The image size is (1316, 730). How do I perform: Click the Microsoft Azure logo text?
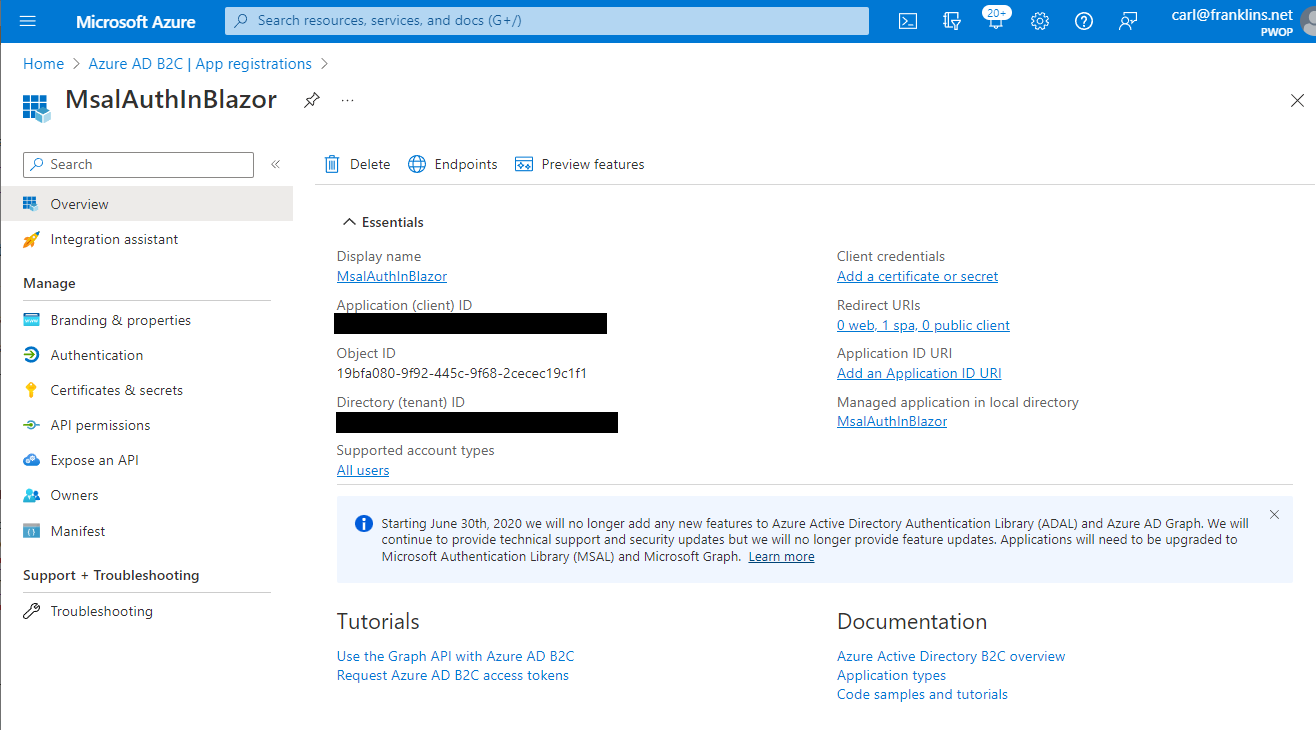[136, 21]
